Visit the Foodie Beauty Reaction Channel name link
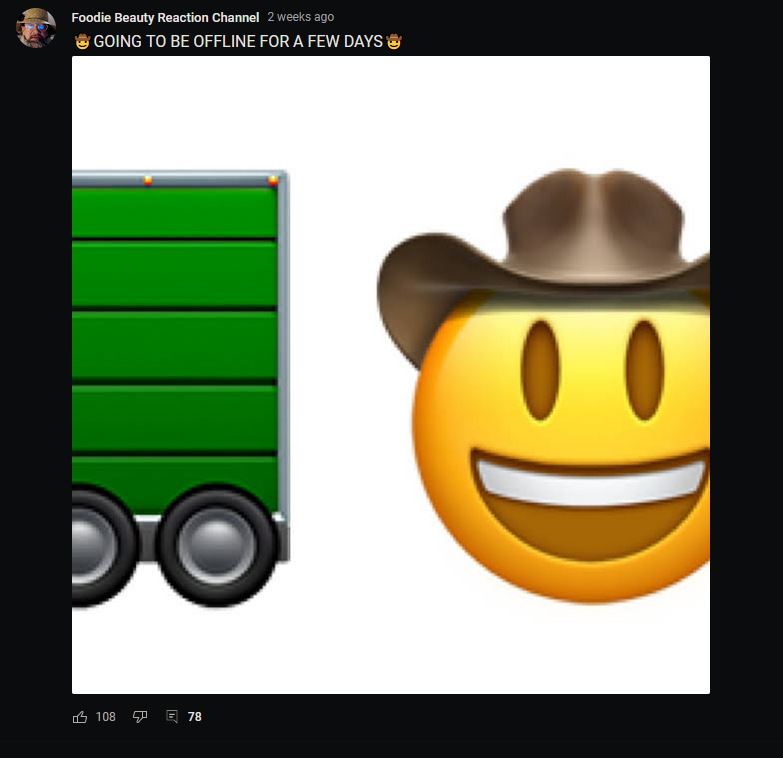Screen dimensions: 783x758 click(x=165, y=17)
